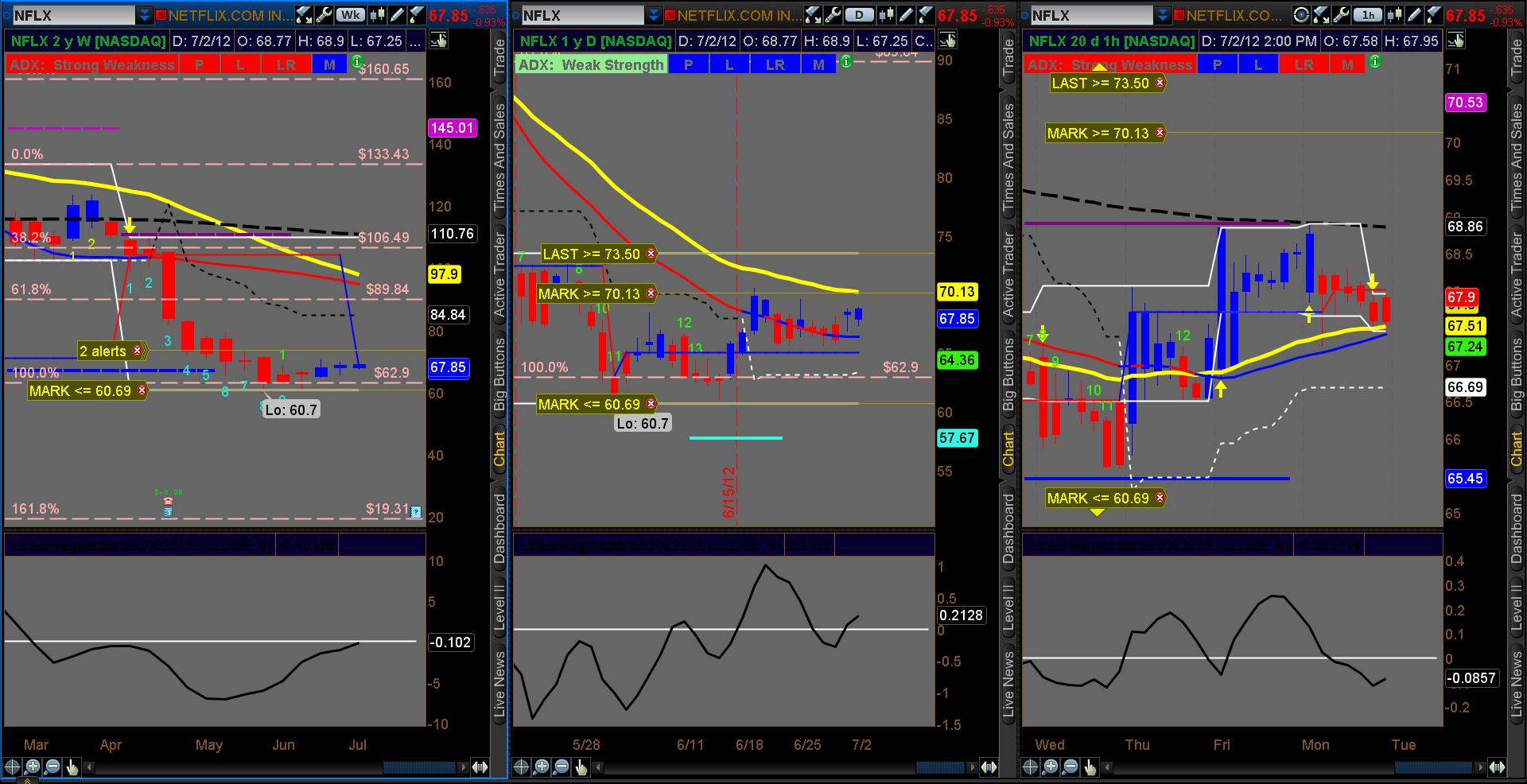The image size is (1527, 784).
Task: Open Big Buttons tab of weekly chart
Action: (x=499, y=375)
